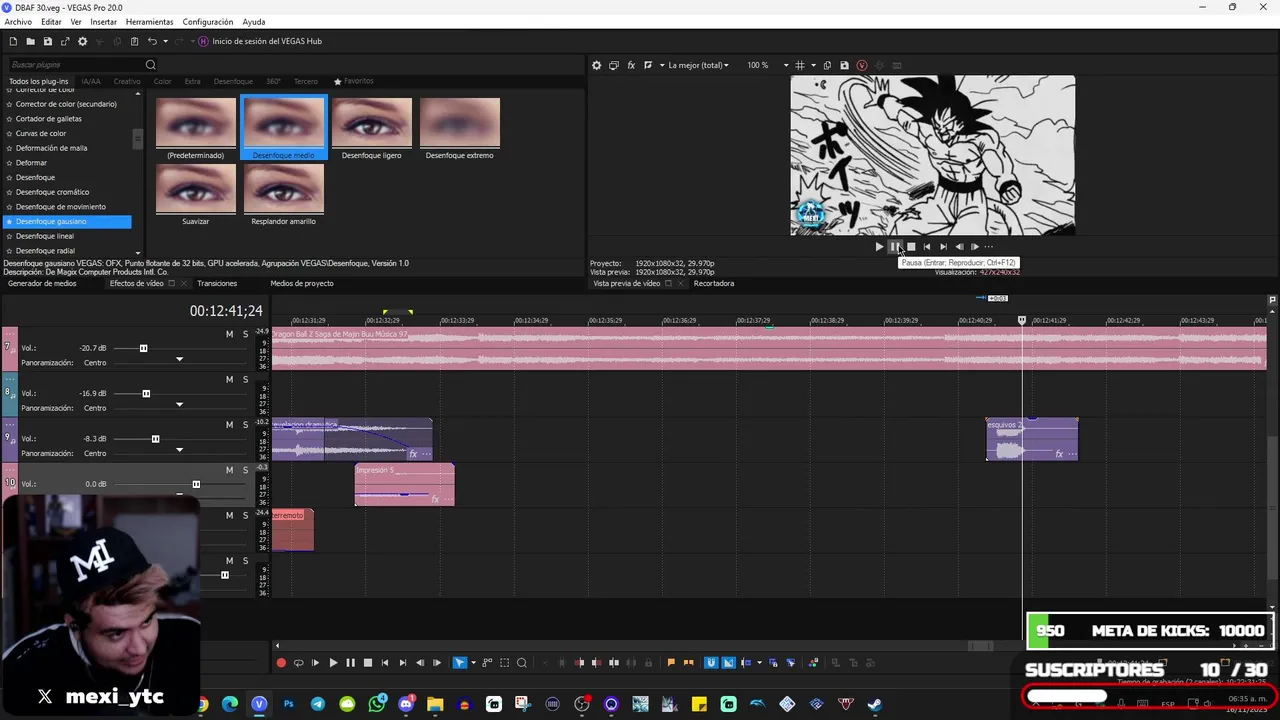
Task: Toggle loop playback on timeline transport
Action: click(298, 663)
